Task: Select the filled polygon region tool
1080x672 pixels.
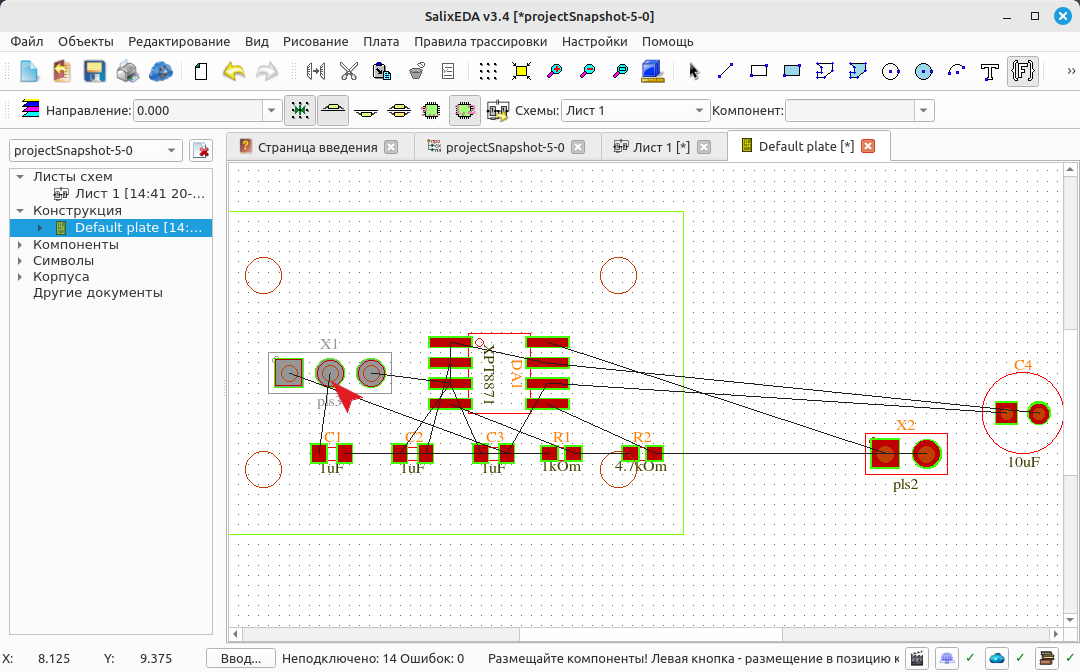Action: [x=858, y=71]
